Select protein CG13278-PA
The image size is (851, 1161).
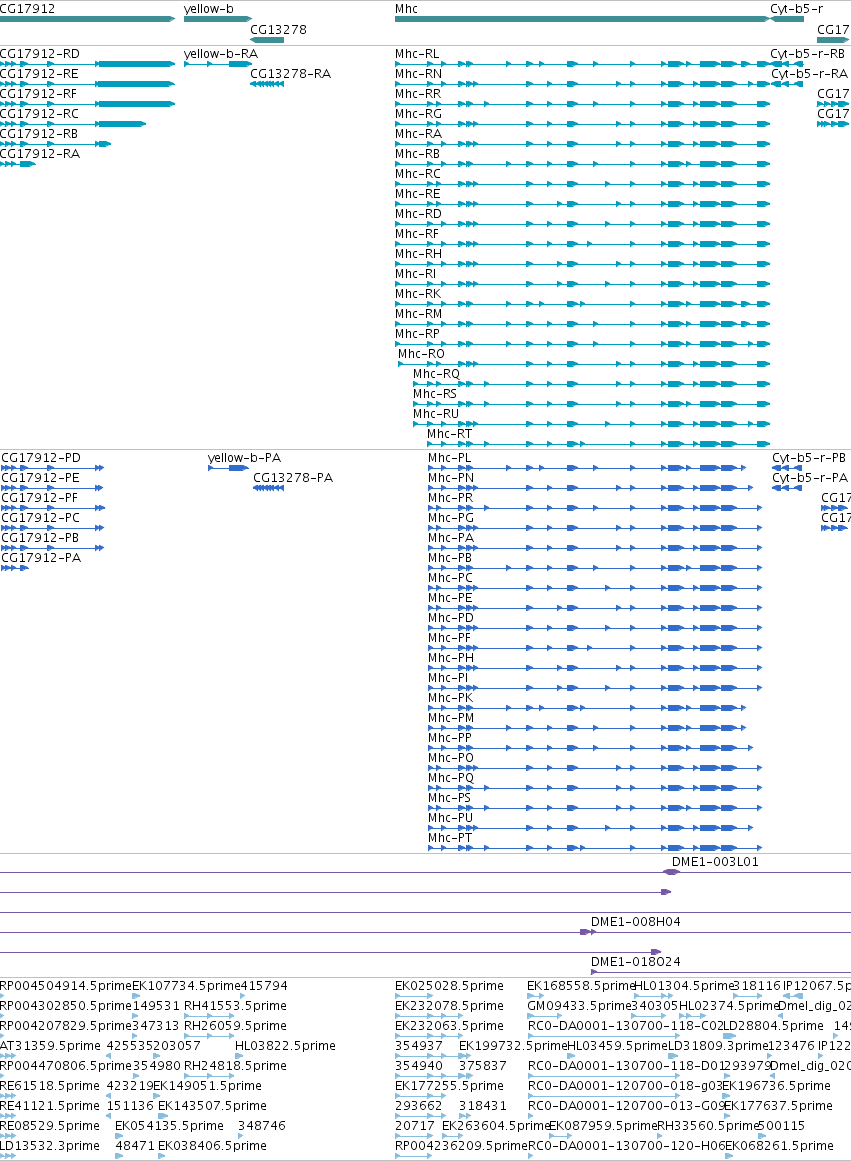(x=293, y=478)
